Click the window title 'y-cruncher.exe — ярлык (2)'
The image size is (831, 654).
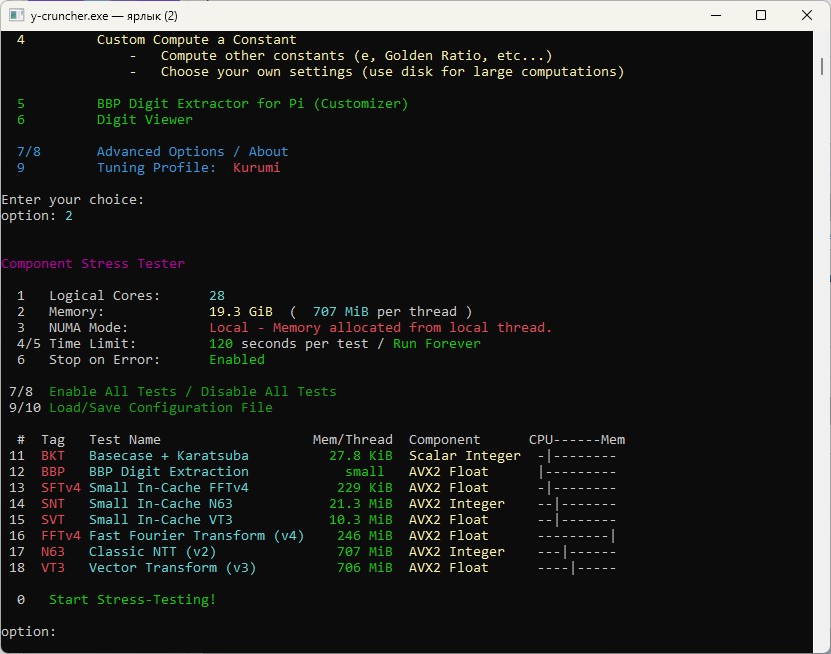[104, 16]
